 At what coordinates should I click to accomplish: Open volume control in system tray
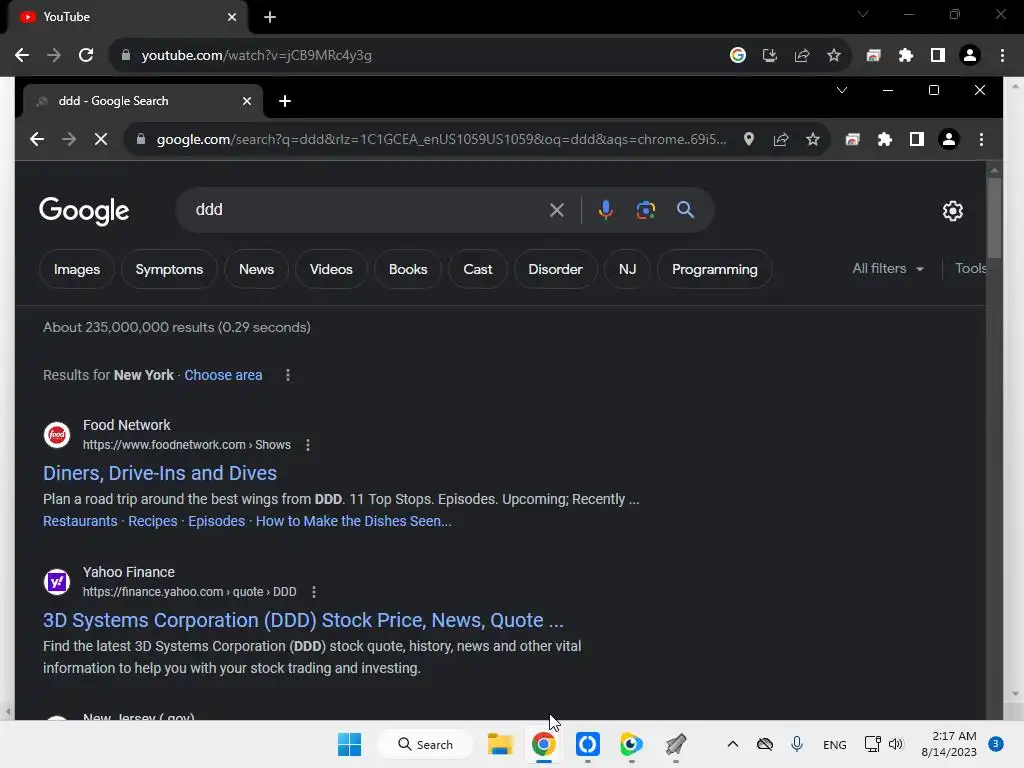(x=896, y=744)
